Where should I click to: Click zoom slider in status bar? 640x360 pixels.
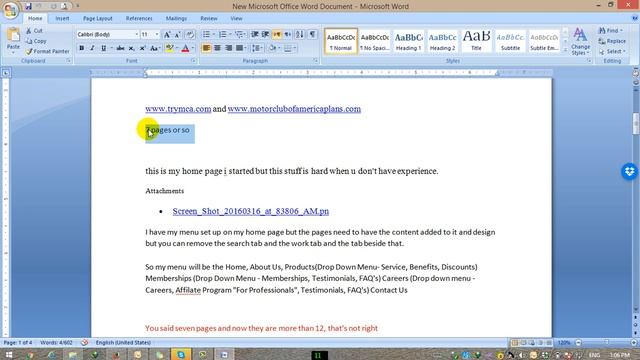tap(606, 343)
